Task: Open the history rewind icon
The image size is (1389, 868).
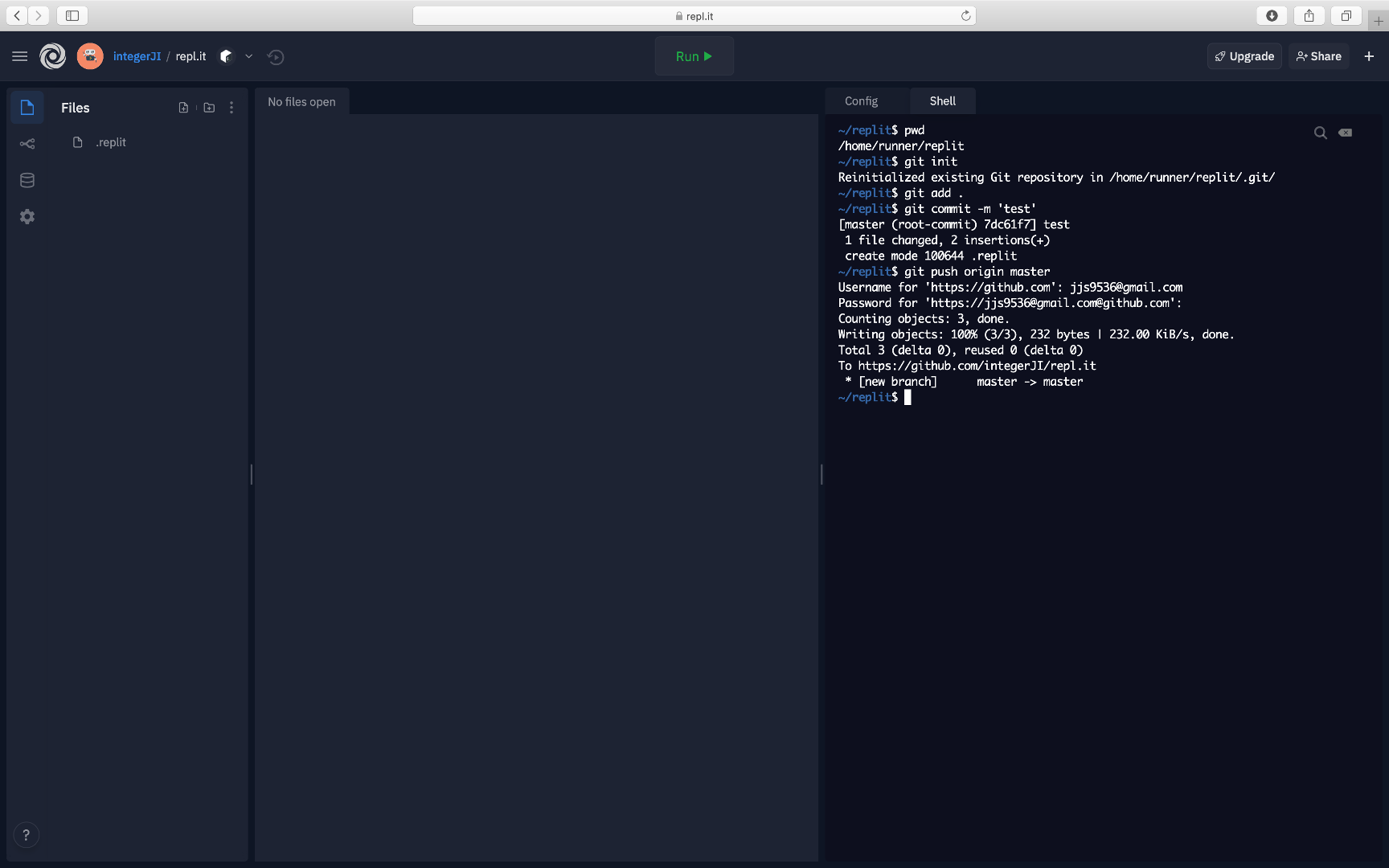Action: coord(276,57)
